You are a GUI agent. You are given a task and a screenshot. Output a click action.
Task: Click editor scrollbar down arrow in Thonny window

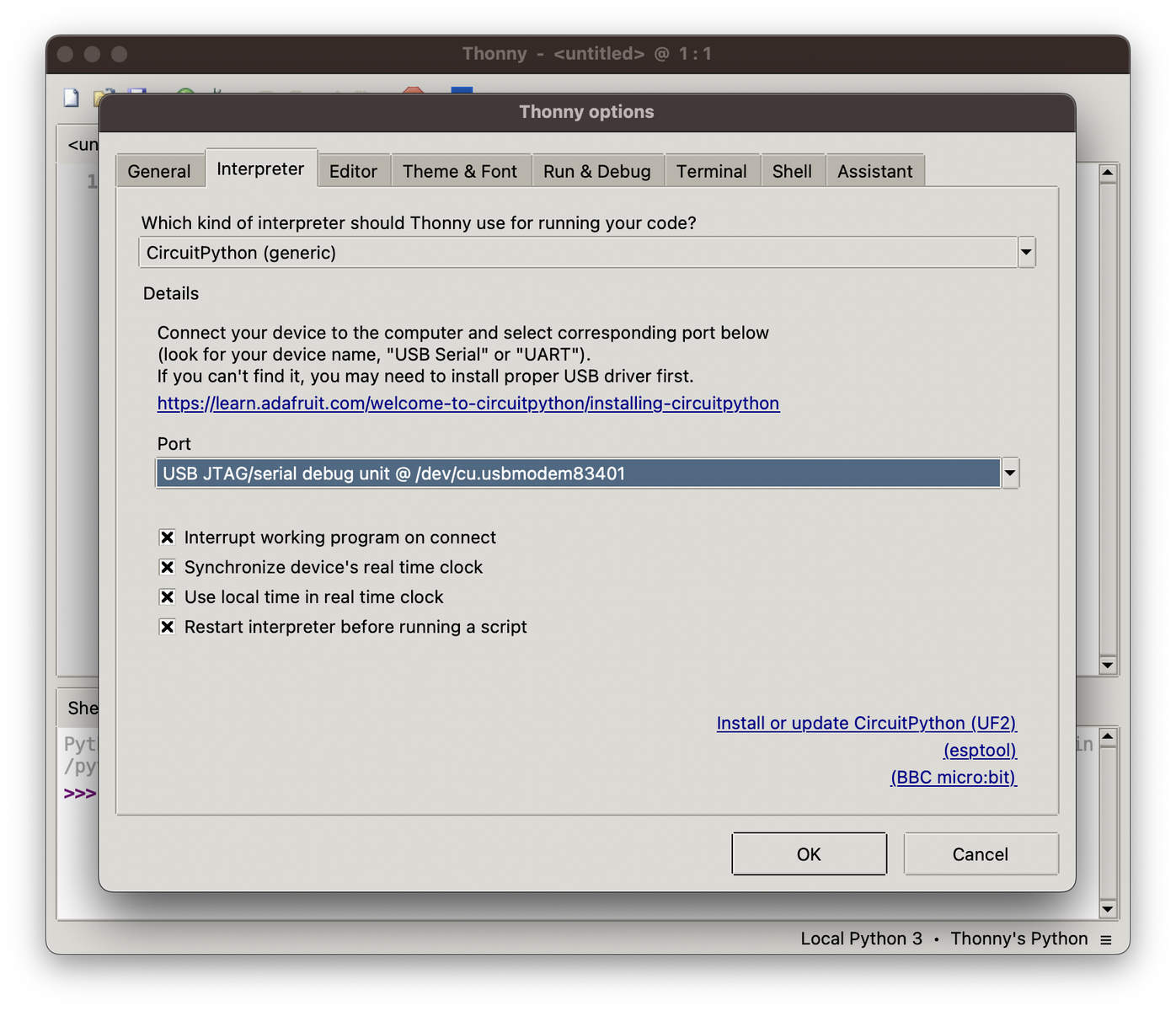(1108, 665)
